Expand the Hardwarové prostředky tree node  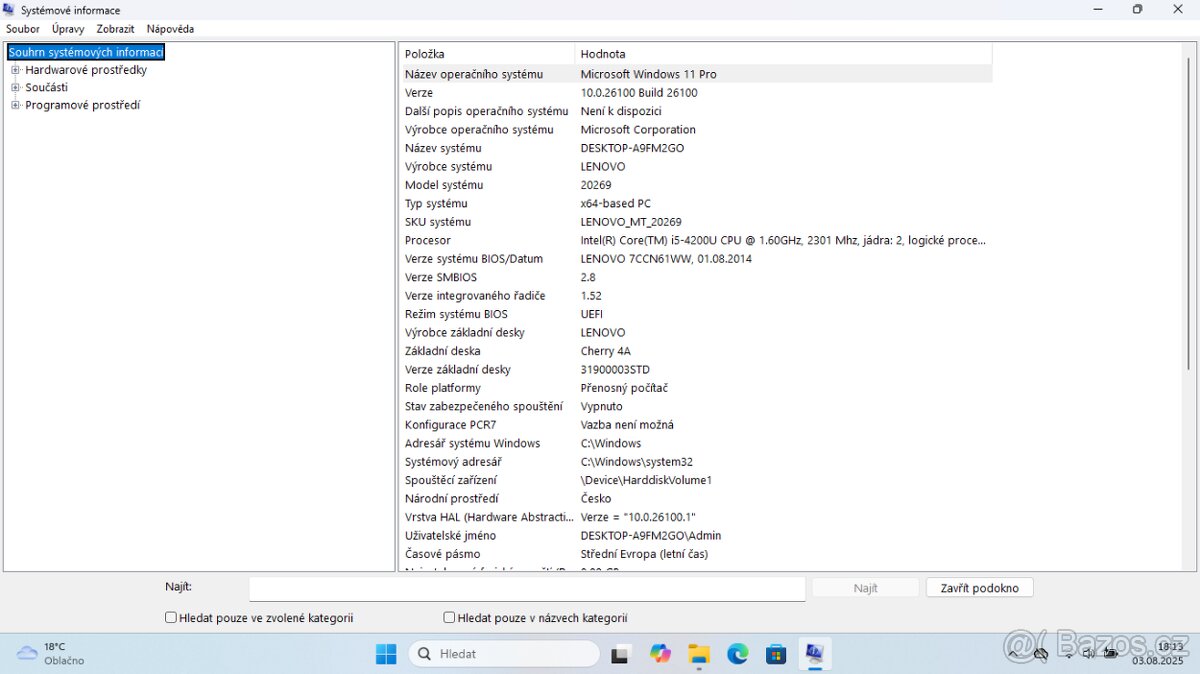(14, 69)
